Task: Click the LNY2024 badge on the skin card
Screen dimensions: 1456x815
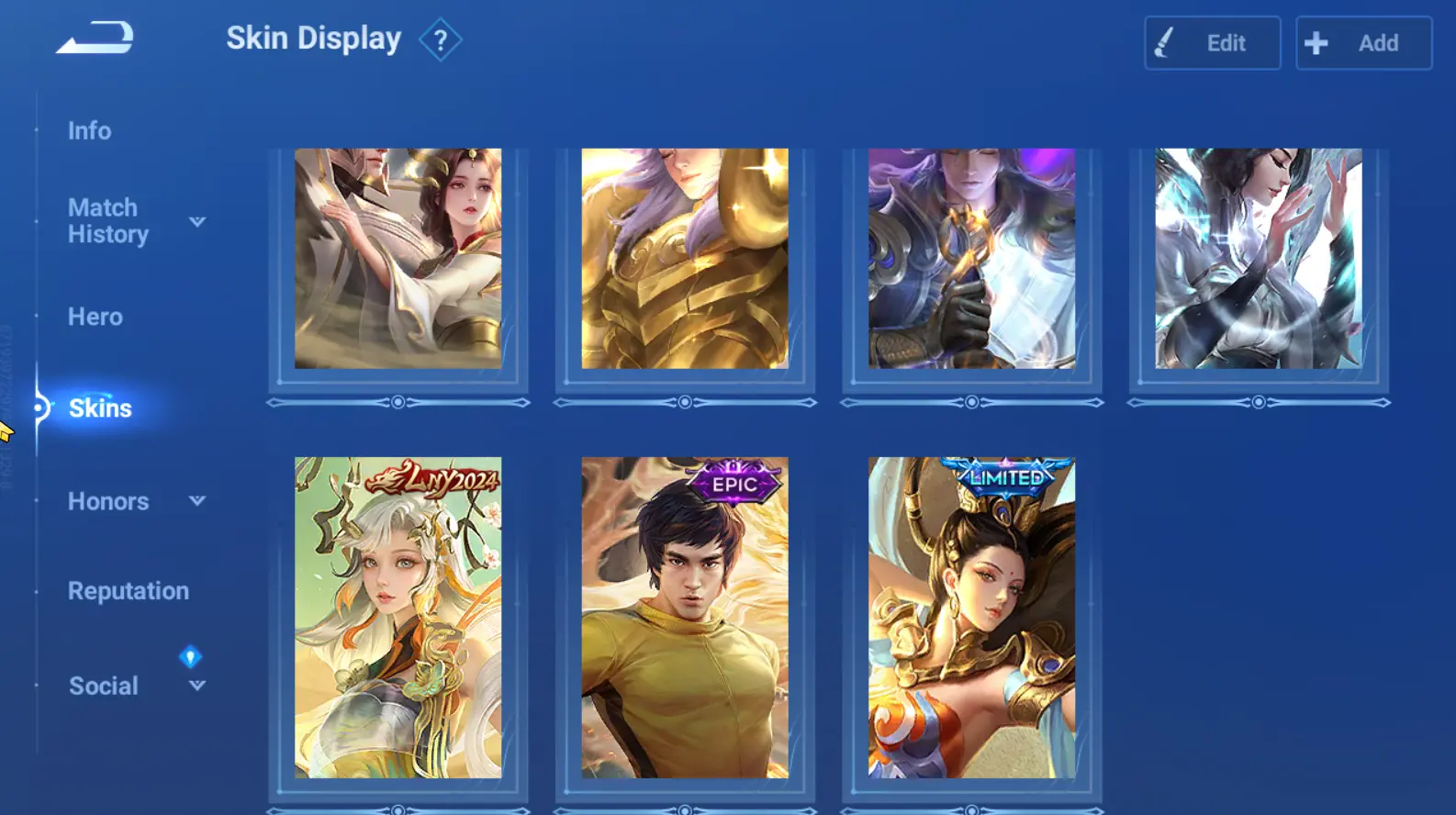Action: tap(432, 478)
